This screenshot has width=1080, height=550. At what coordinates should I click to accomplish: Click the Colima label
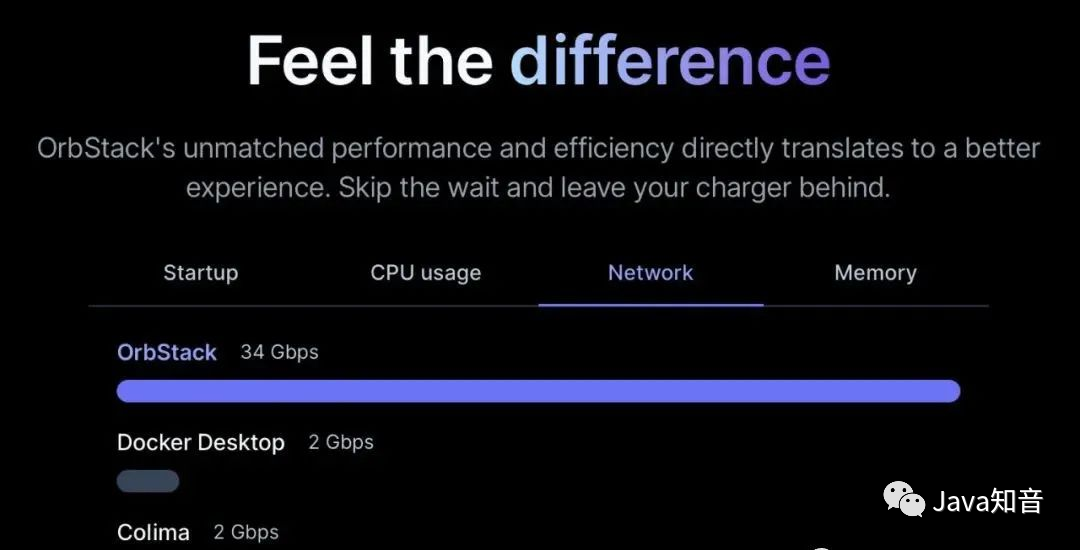point(153,532)
